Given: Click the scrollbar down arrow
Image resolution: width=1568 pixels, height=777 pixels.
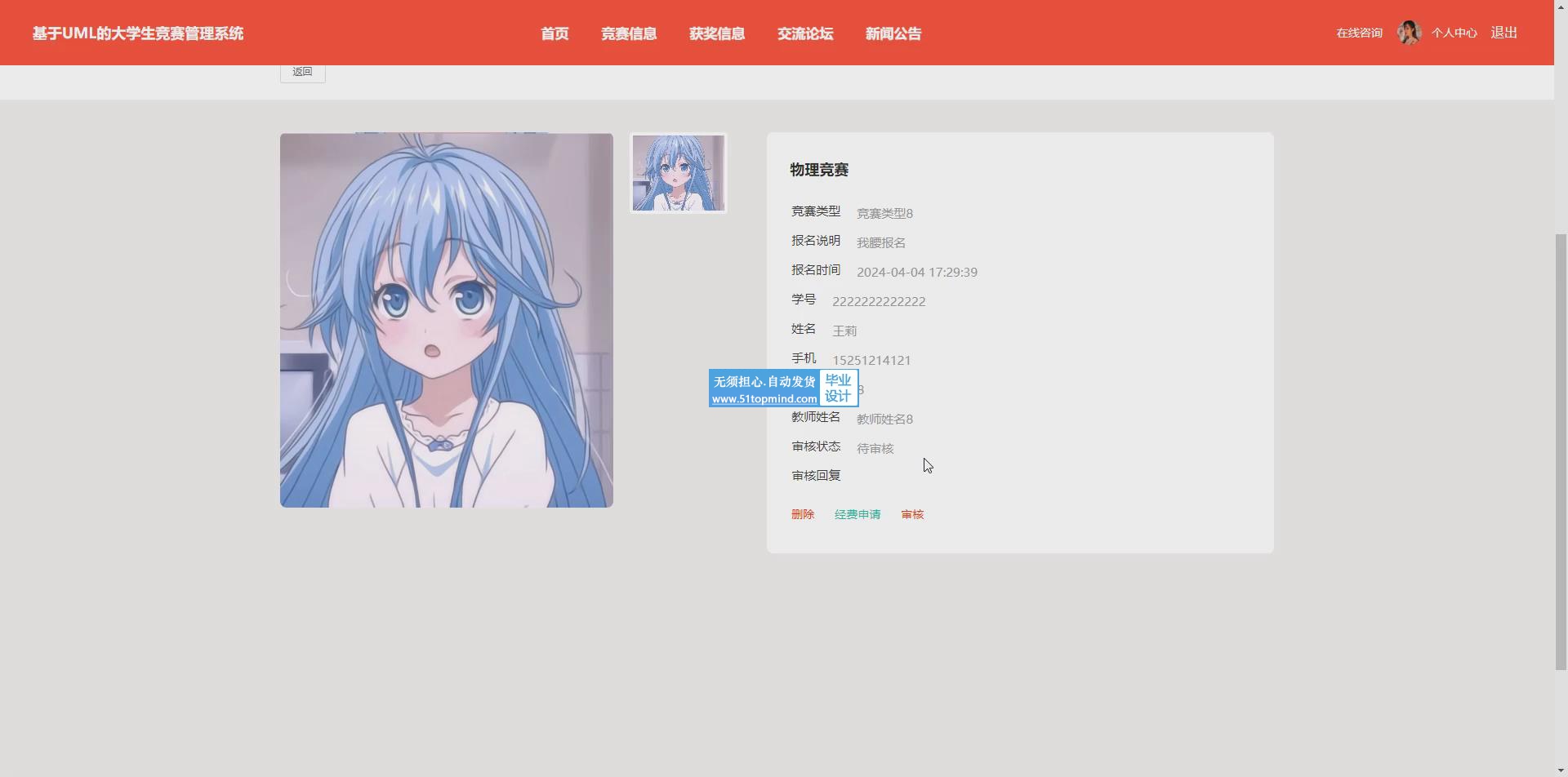Looking at the screenshot, I should (1561, 770).
